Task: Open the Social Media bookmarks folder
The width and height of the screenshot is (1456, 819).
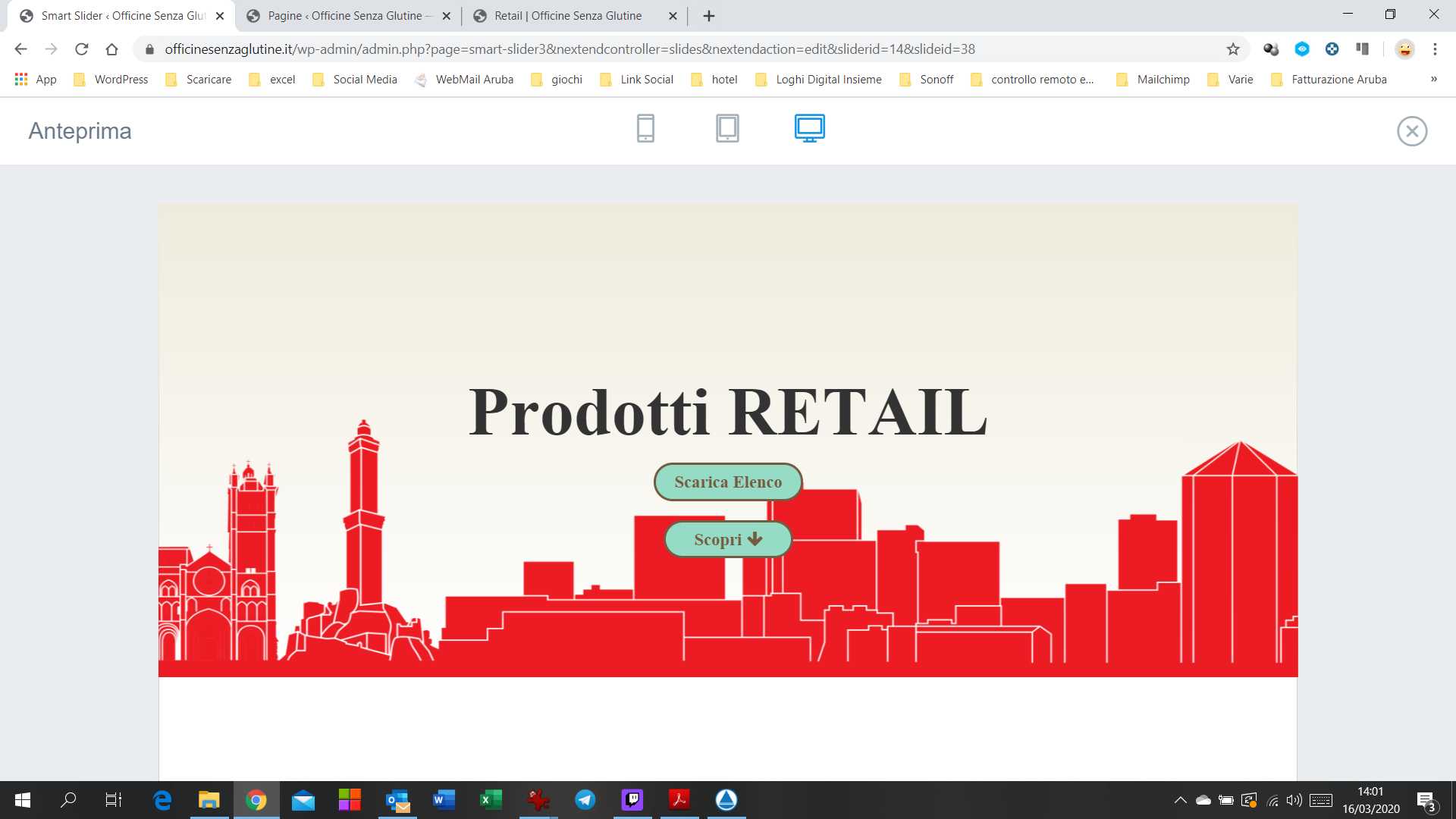Action: tap(355, 80)
